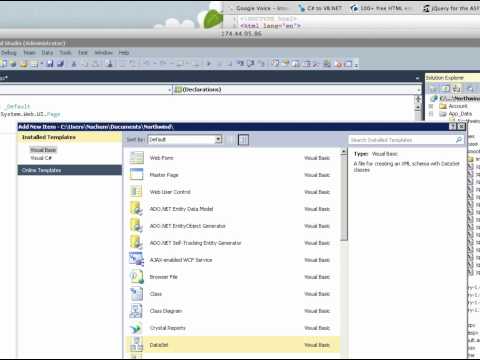The image size is (480, 360).
Task: Open the Data menu
Action: point(47,53)
